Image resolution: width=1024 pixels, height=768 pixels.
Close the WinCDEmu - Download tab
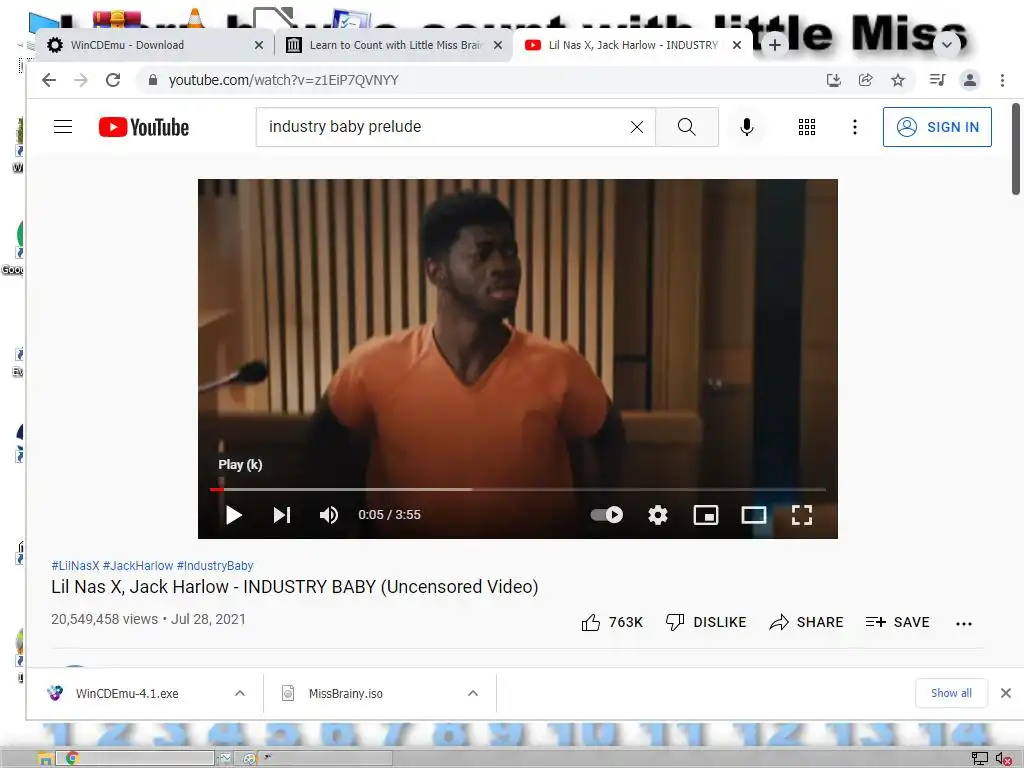click(259, 45)
